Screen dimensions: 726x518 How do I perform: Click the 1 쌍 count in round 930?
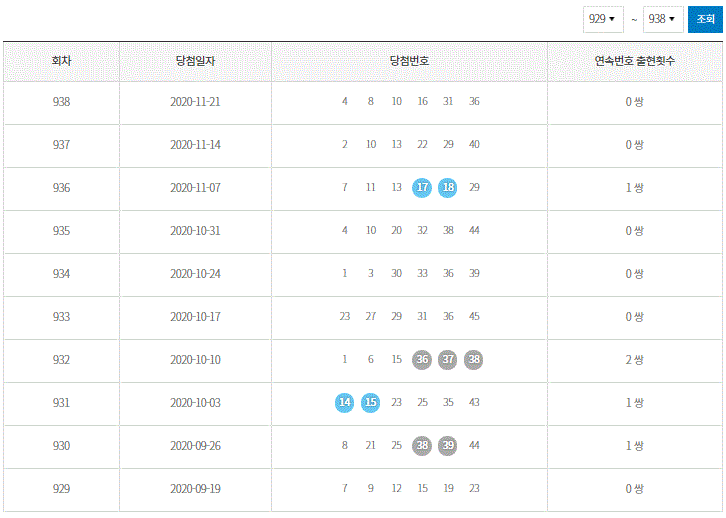point(635,446)
